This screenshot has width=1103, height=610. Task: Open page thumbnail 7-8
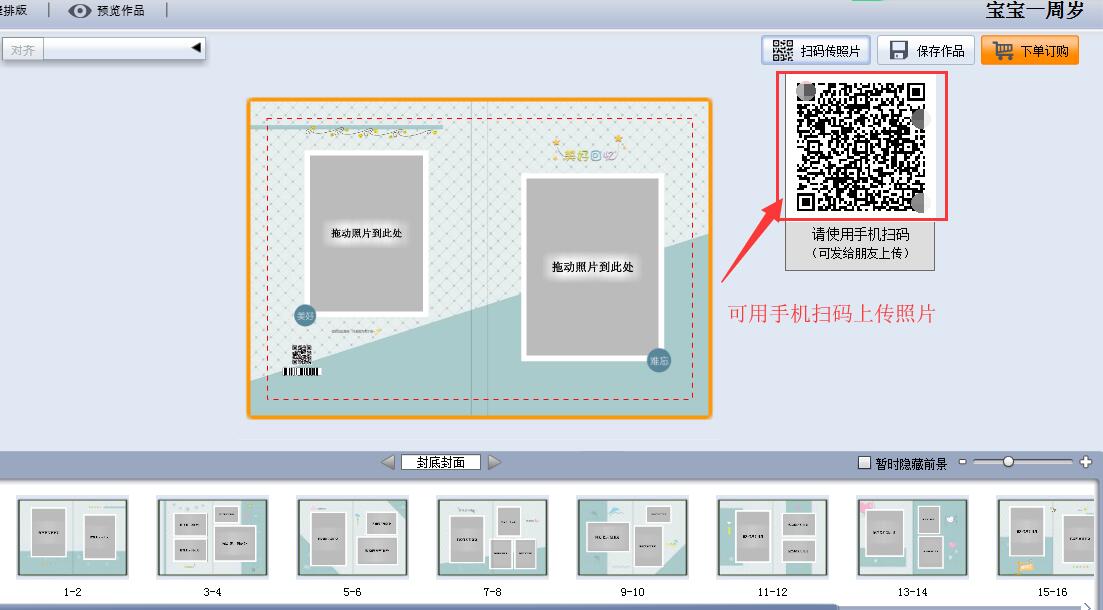[492, 537]
